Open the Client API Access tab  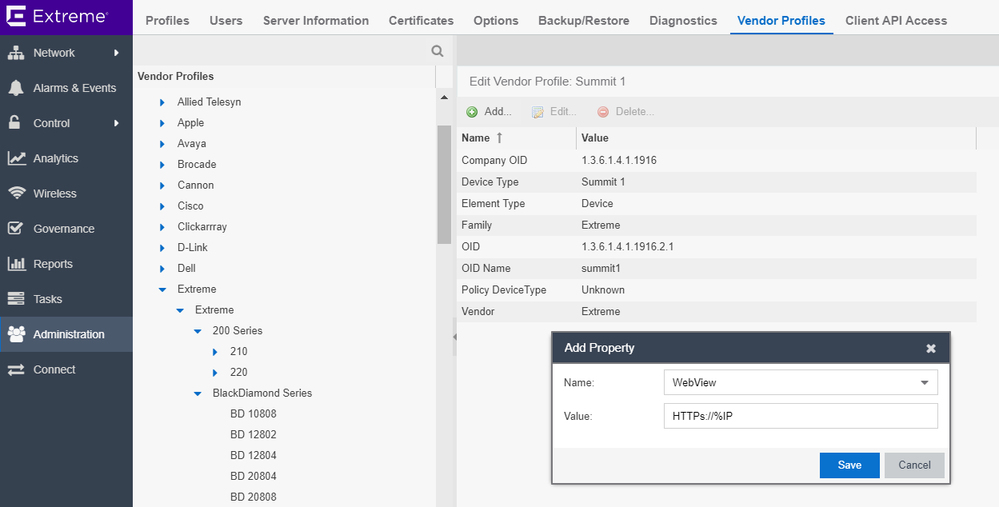pyautogui.click(x=895, y=20)
